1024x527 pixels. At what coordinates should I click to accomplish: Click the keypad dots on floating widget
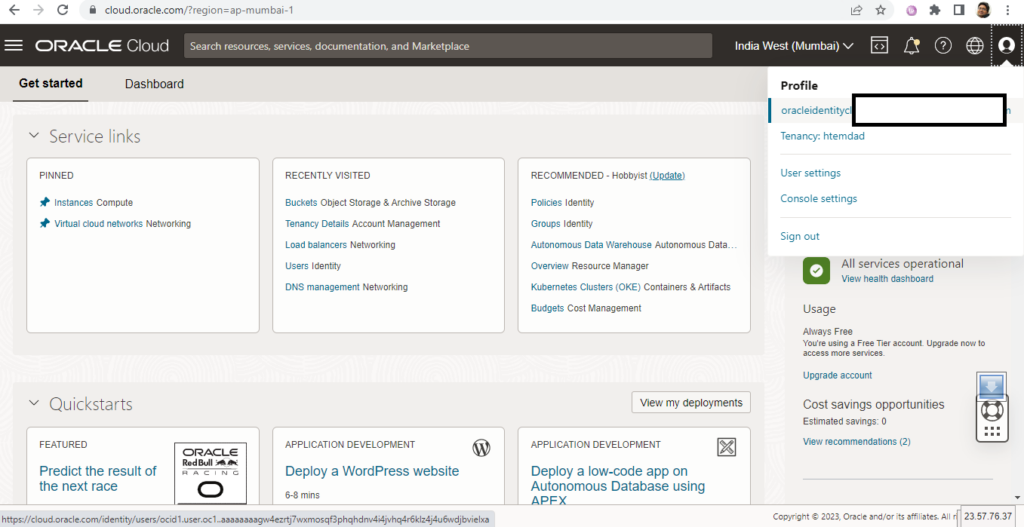[992, 431]
